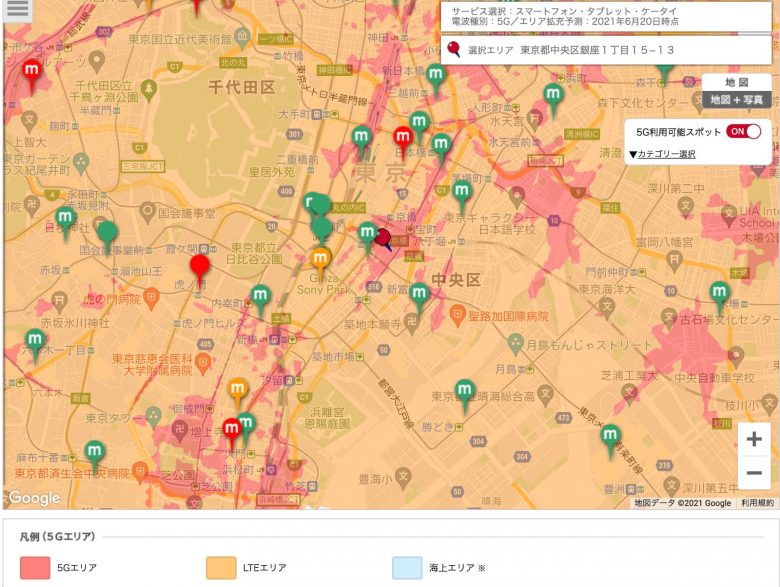Switch to the 地図 map view

point(737,83)
